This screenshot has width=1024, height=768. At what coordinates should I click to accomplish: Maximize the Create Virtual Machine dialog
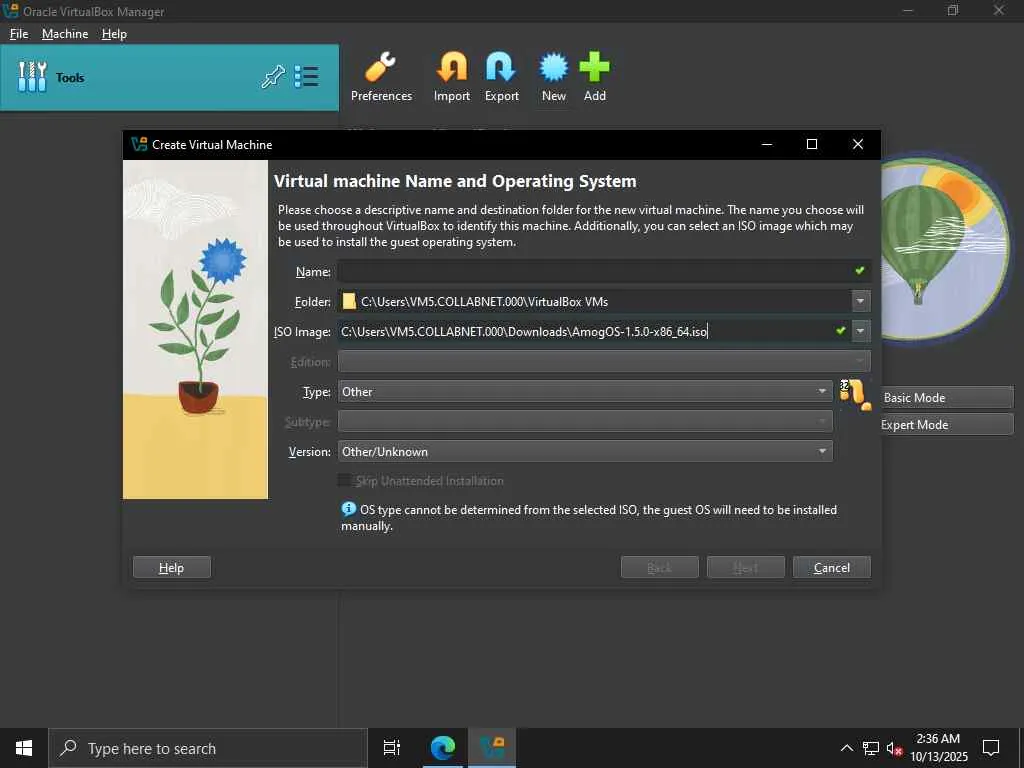(812, 144)
